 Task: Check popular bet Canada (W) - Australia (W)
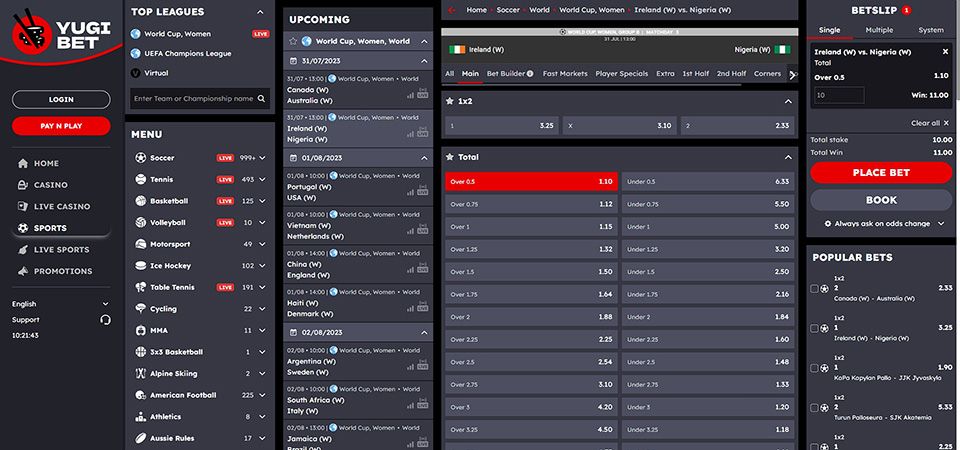pos(814,288)
